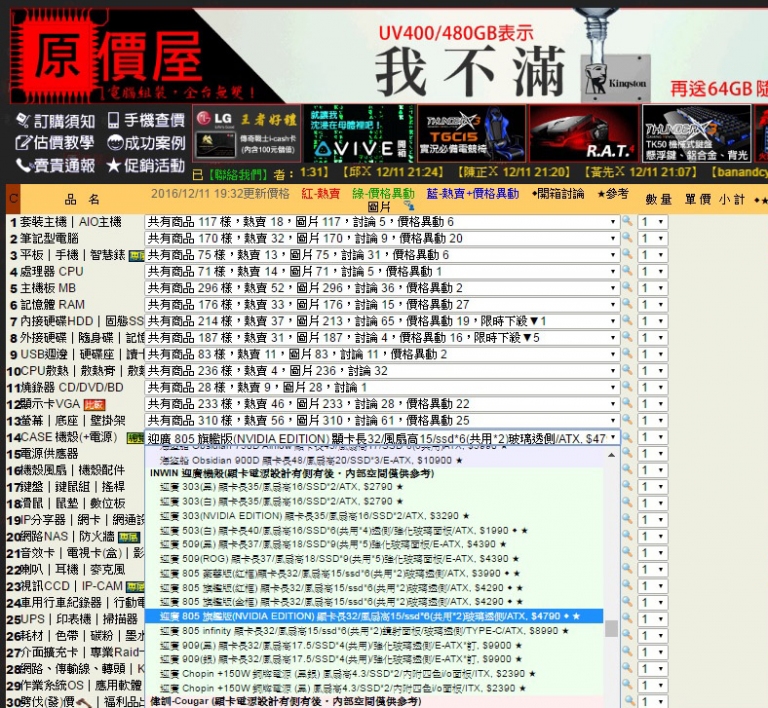
Task: Click 電源供應器 category label
Action: [49, 454]
